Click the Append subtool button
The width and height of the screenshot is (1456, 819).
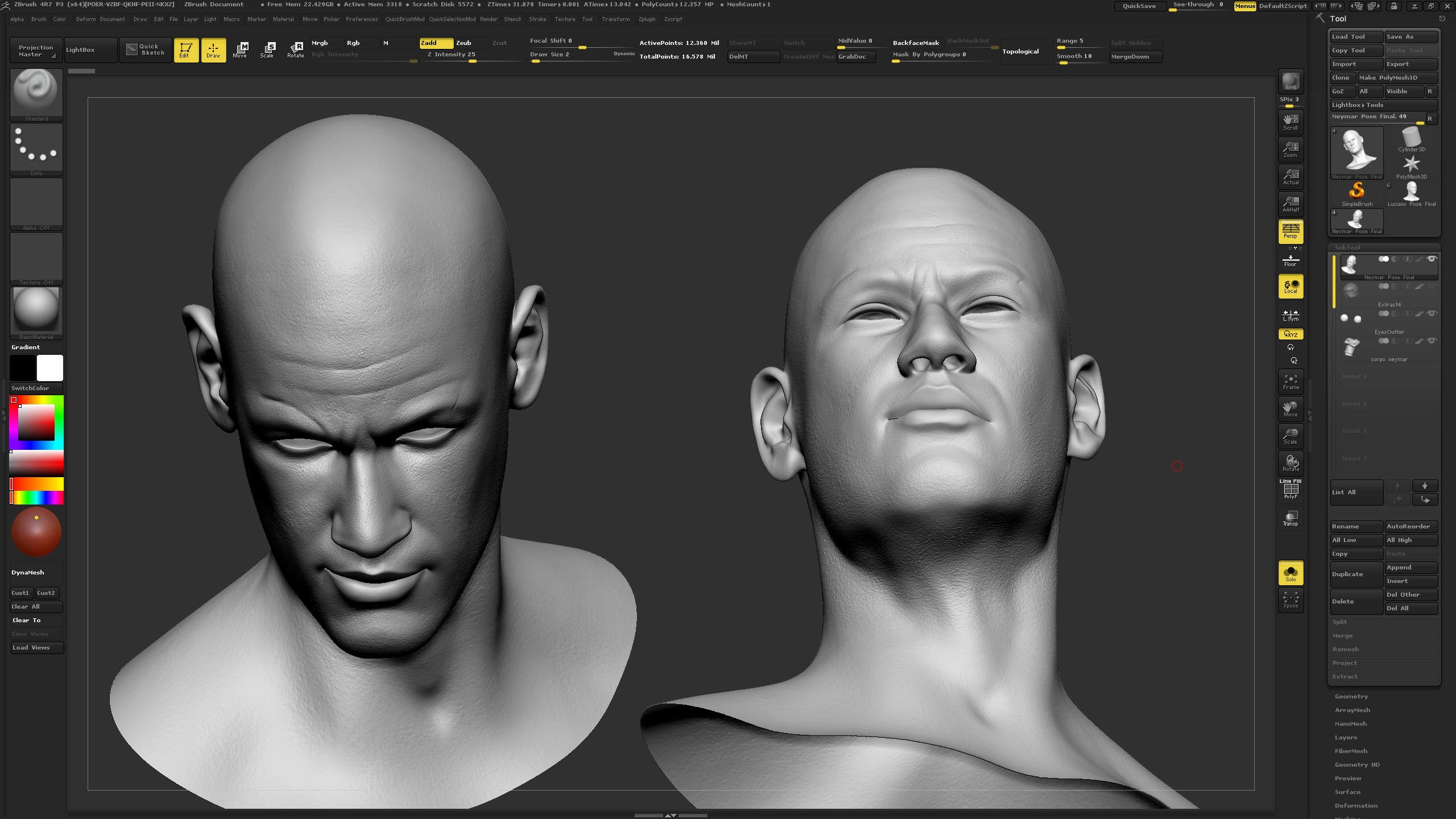click(1411, 567)
